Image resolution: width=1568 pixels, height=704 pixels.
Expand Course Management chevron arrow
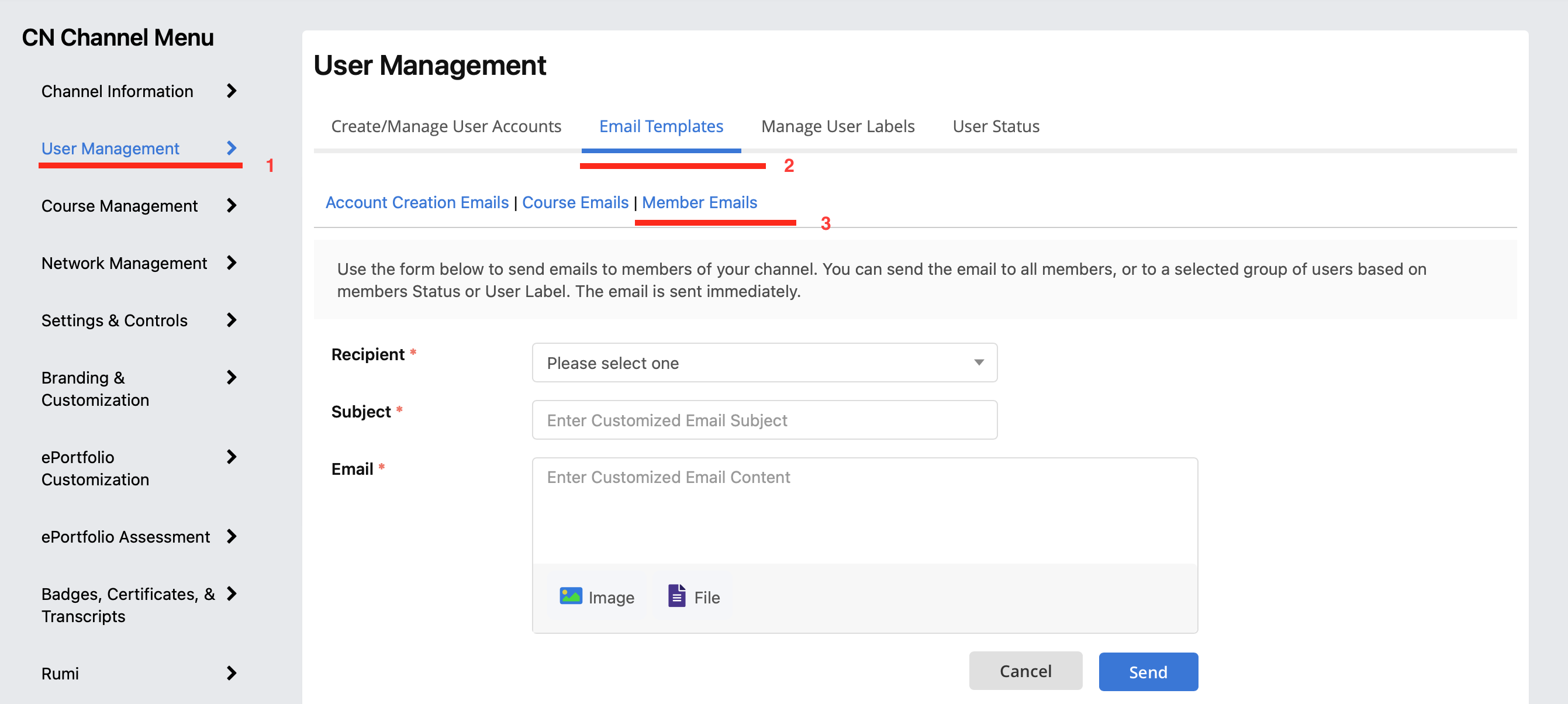pos(232,206)
